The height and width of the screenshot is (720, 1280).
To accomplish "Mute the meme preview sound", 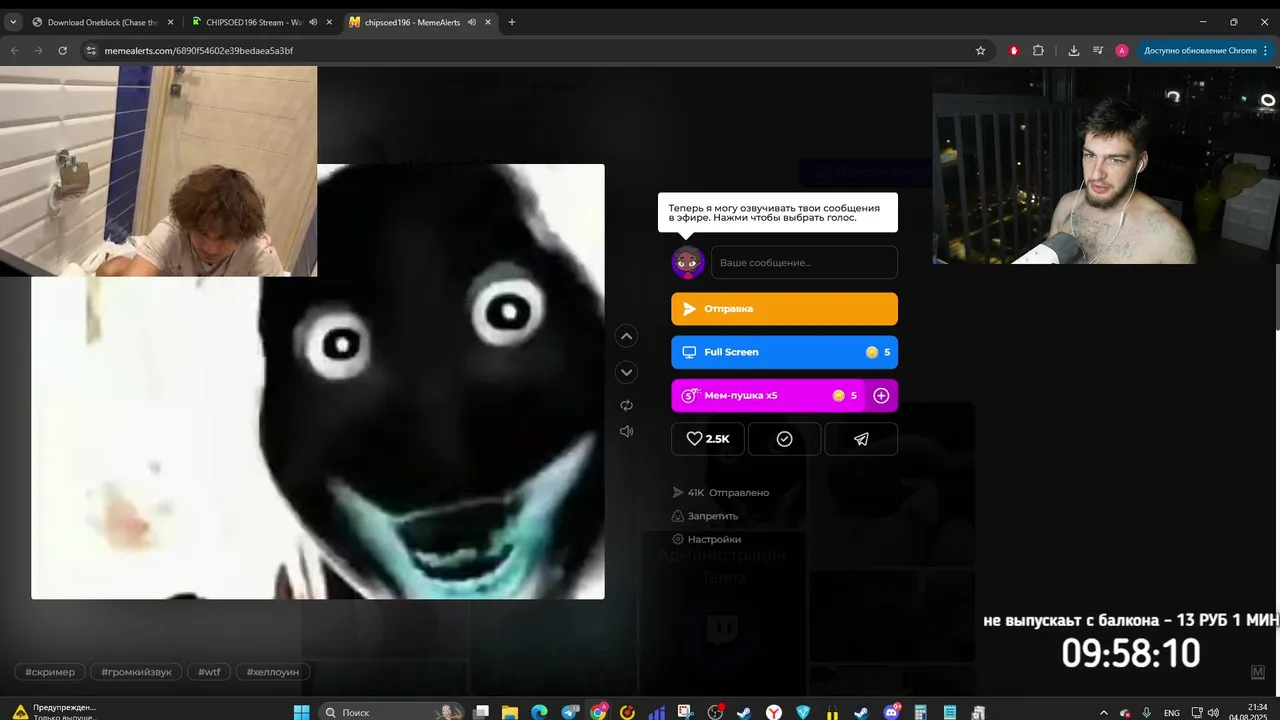I will click(x=626, y=431).
